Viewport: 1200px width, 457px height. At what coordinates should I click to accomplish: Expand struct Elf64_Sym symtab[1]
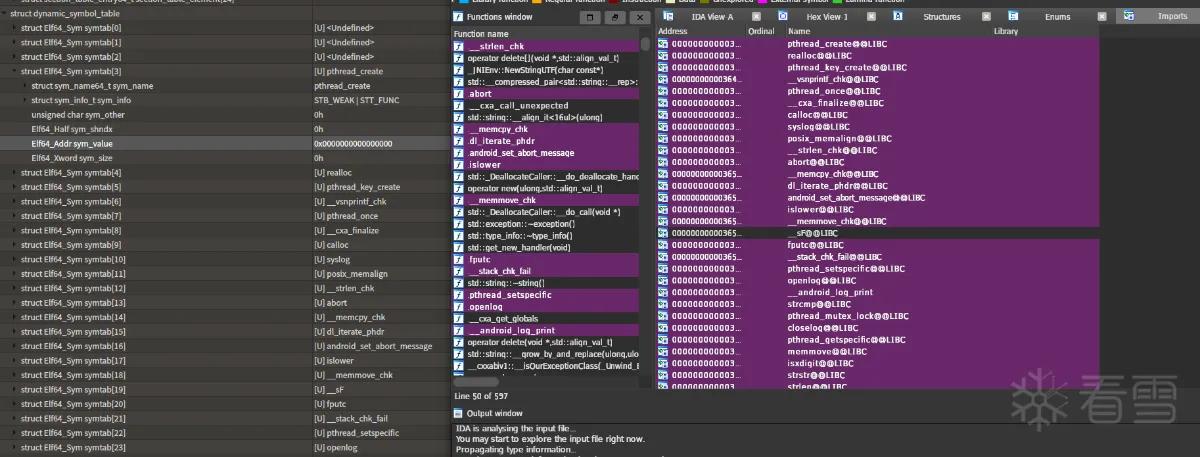tap(14, 42)
